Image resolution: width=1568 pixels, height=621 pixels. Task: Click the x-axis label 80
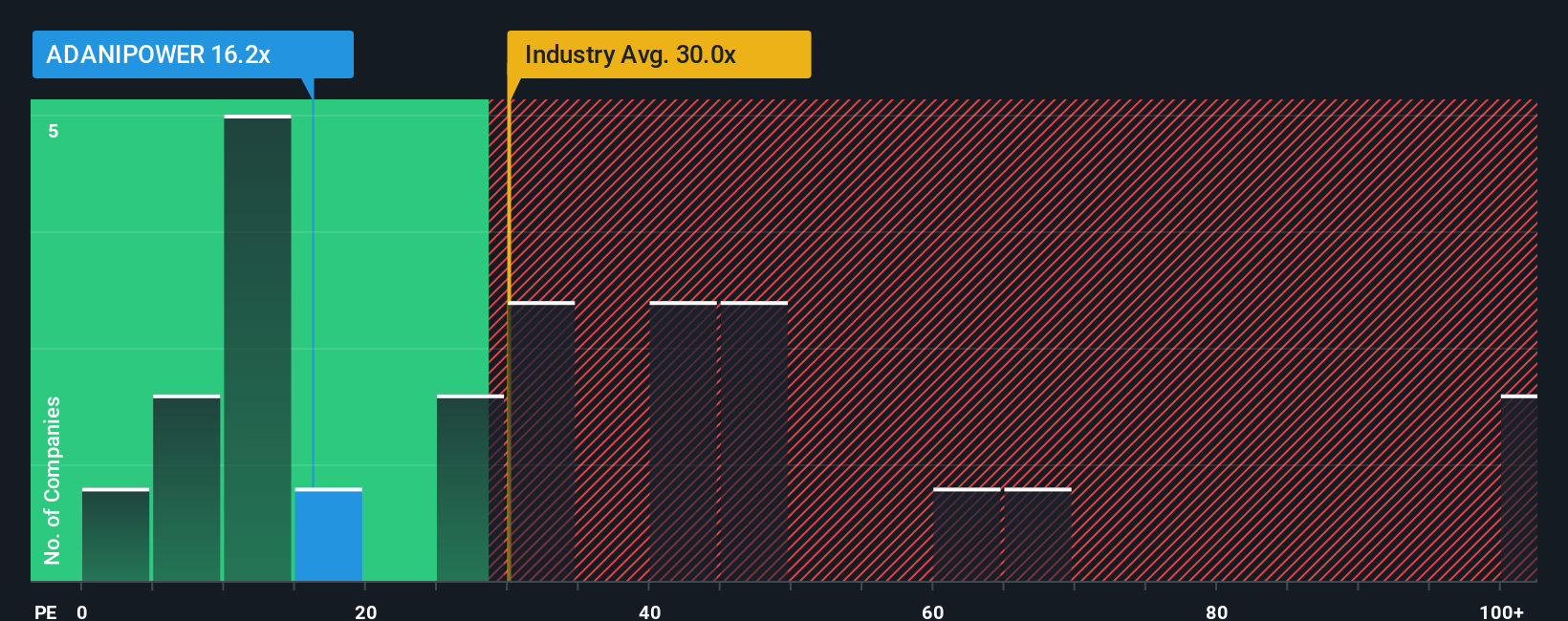click(x=1217, y=611)
